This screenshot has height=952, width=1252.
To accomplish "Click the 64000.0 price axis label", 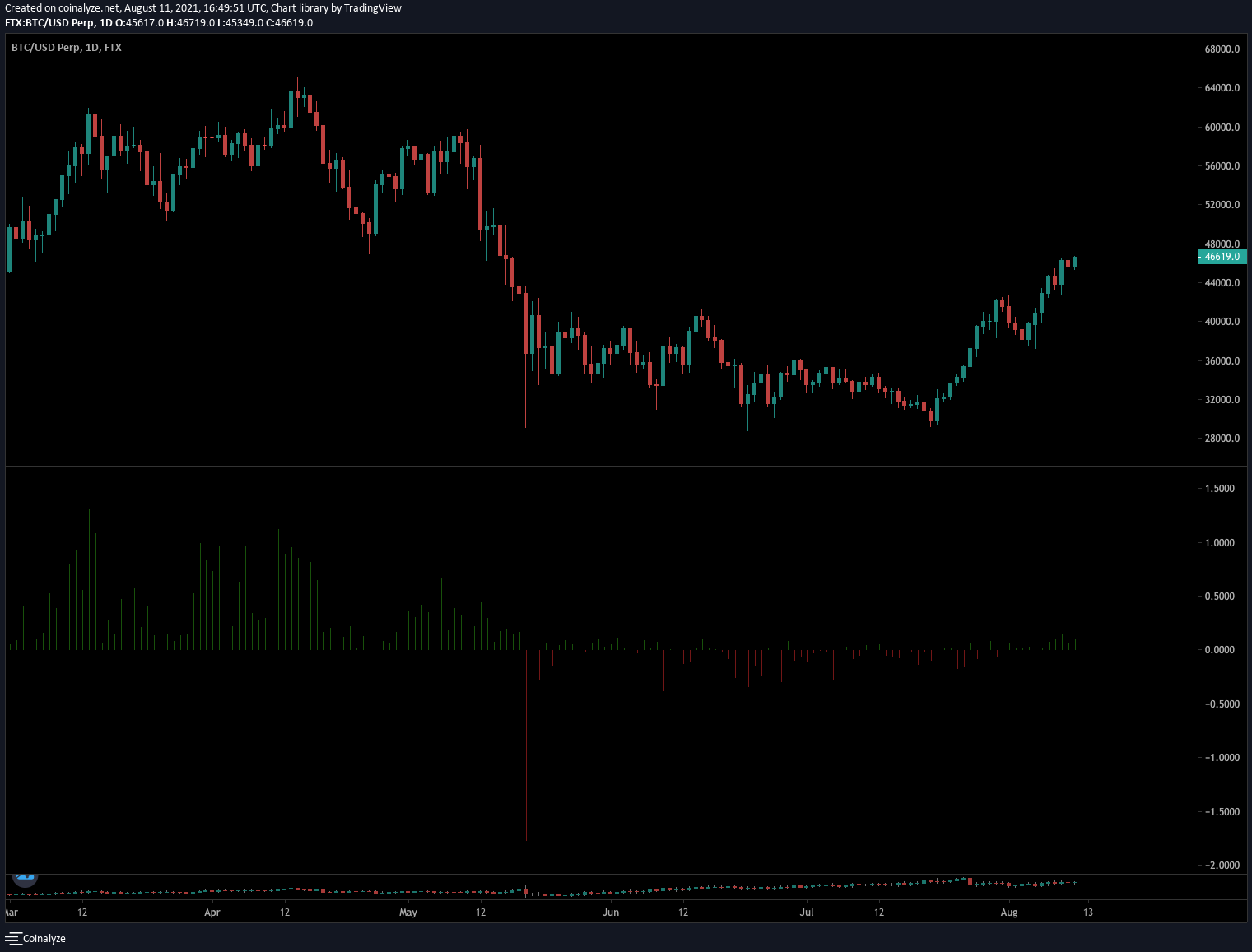I will click(x=1222, y=88).
